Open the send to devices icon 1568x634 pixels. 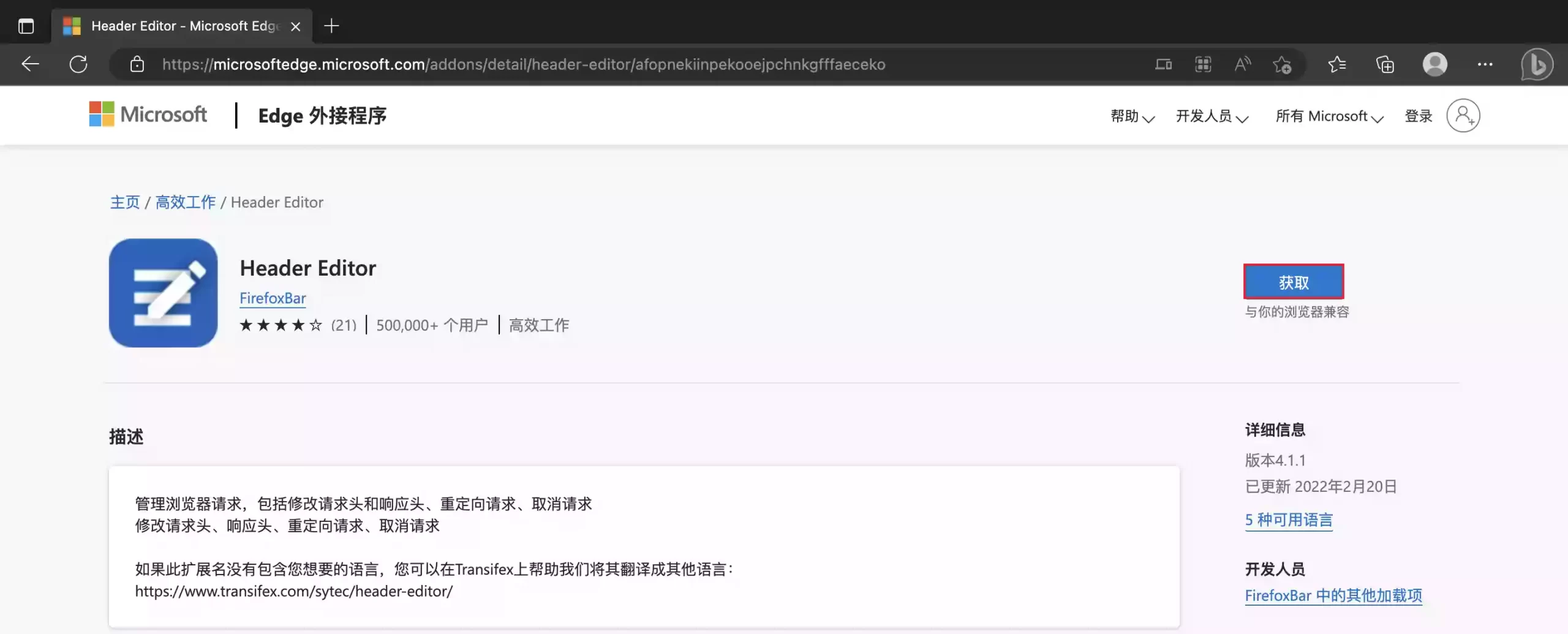point(1163,64)
